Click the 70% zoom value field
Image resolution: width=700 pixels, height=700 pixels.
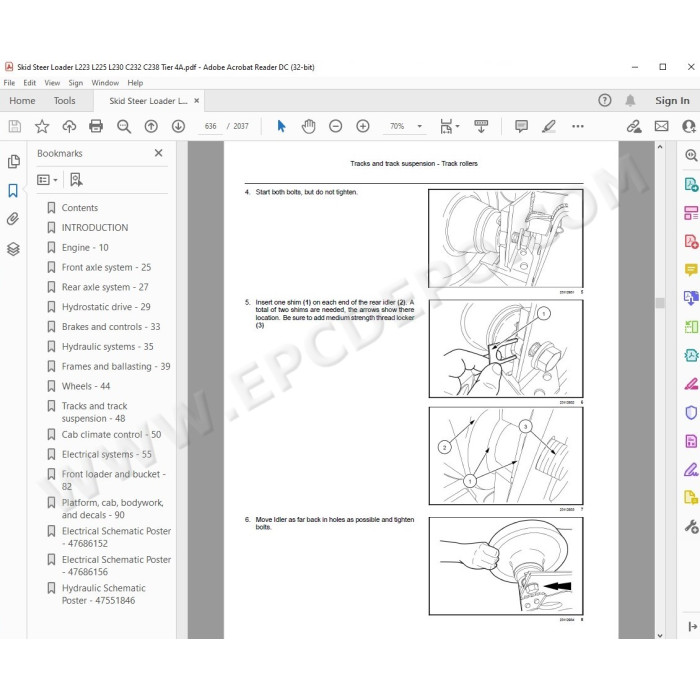(396, 126)
